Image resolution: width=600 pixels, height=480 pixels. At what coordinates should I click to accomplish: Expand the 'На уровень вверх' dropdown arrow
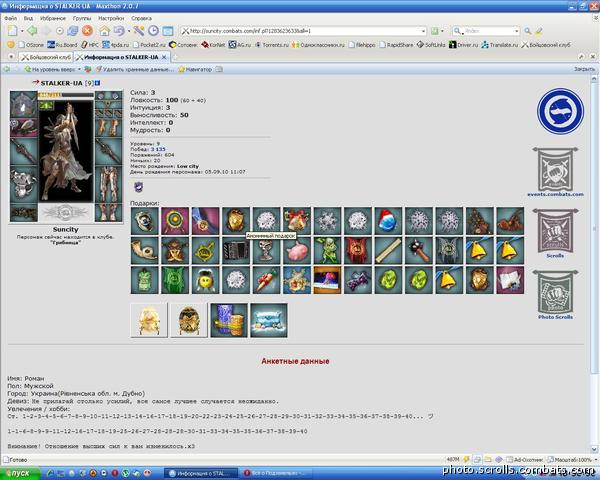pos(79,69)
